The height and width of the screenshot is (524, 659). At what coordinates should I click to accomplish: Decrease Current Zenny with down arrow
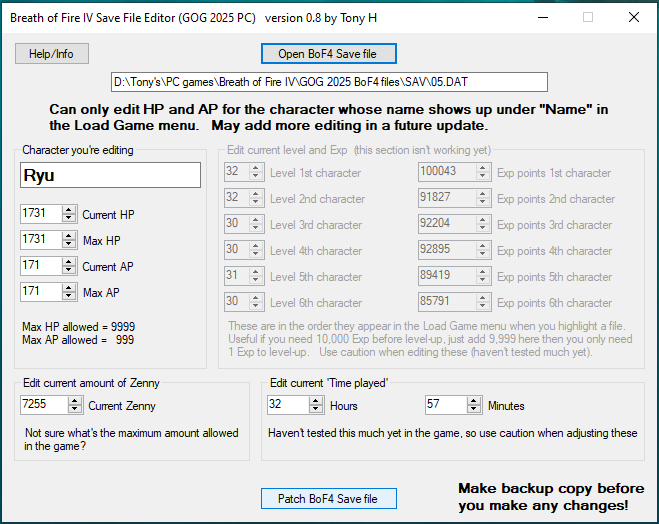click(75, 409)
